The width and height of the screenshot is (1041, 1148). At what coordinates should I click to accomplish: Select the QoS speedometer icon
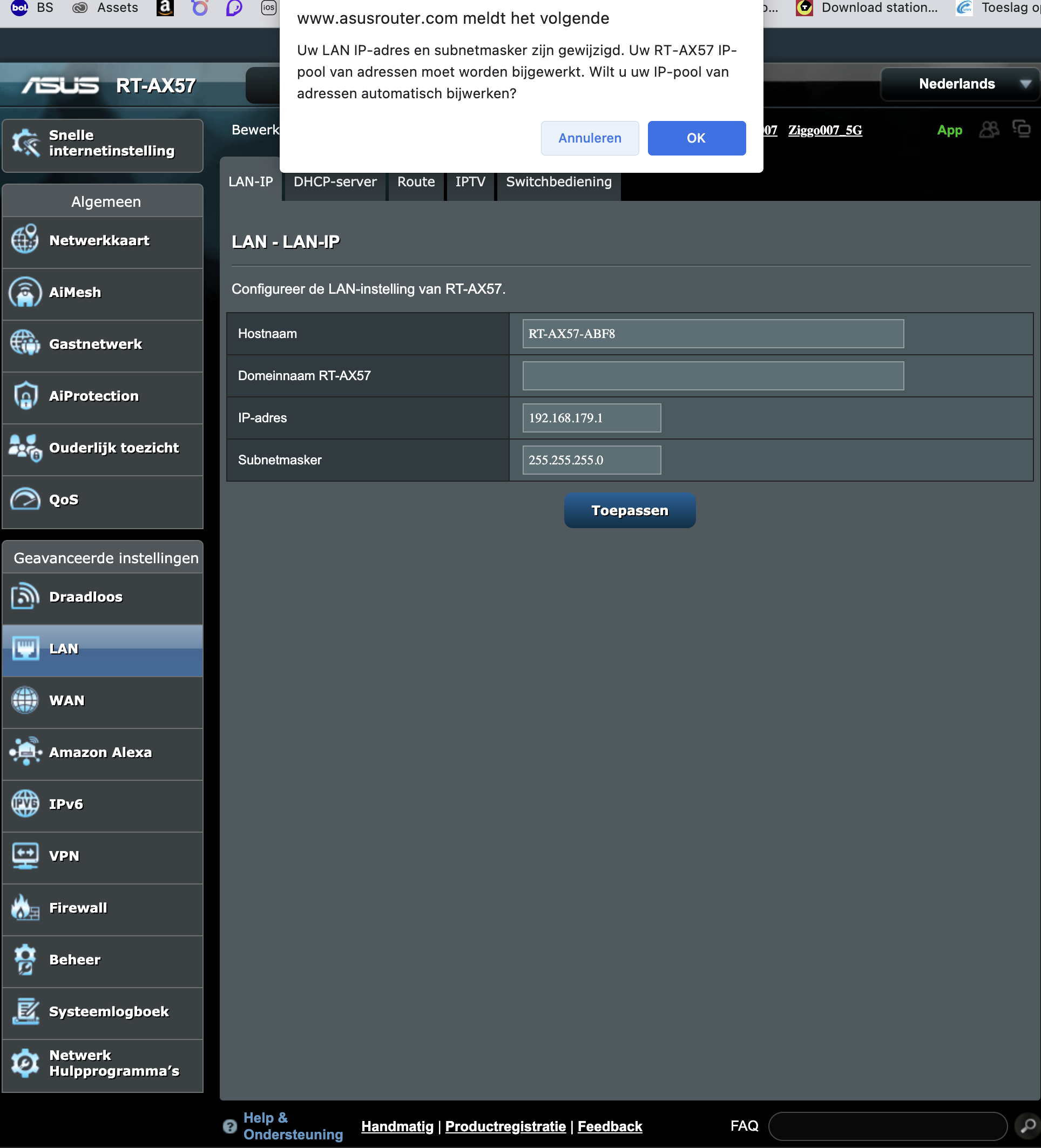(25, 499)
